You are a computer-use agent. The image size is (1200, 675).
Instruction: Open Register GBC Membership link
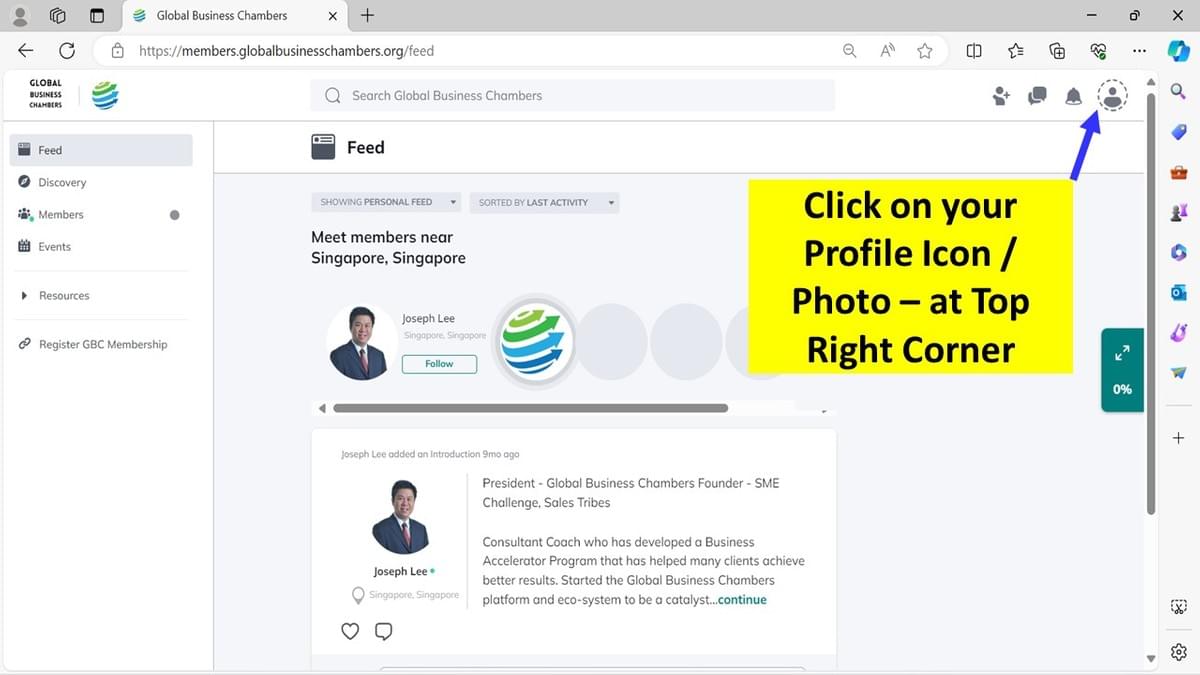(101, 344)
